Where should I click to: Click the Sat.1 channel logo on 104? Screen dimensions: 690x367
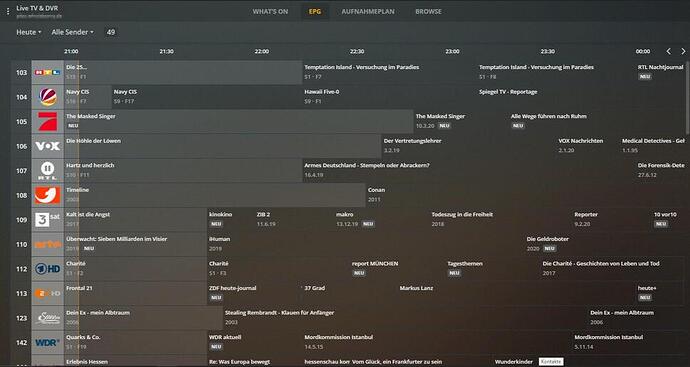48,97
